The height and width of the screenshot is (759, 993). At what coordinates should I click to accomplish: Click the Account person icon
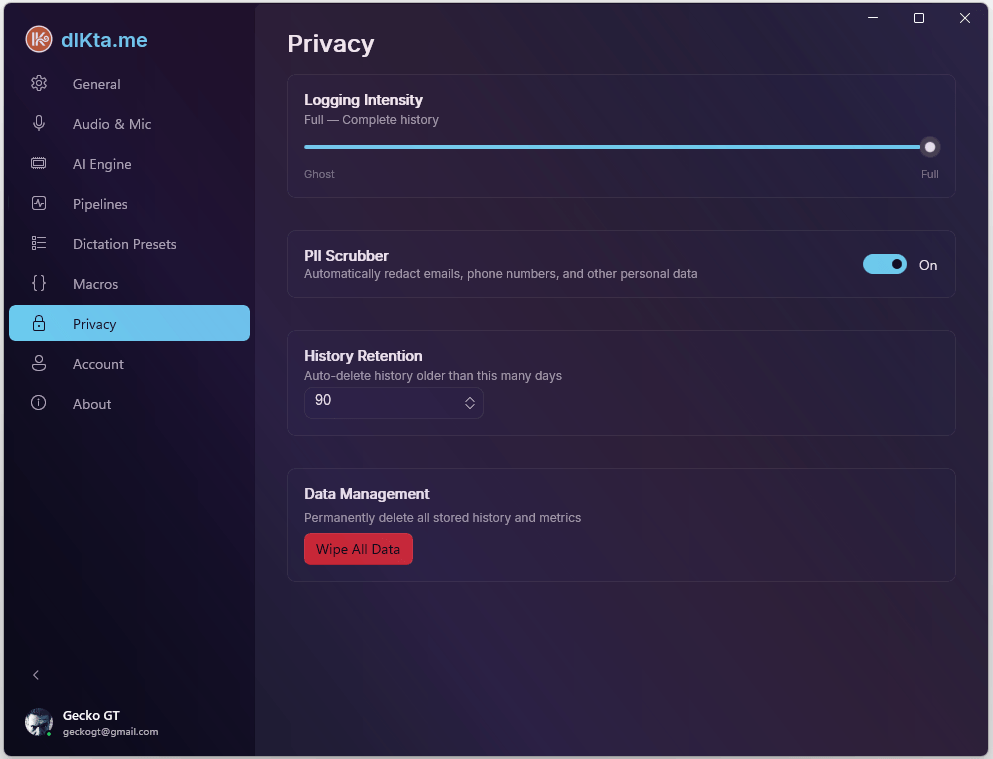click(x=39, y=363)
